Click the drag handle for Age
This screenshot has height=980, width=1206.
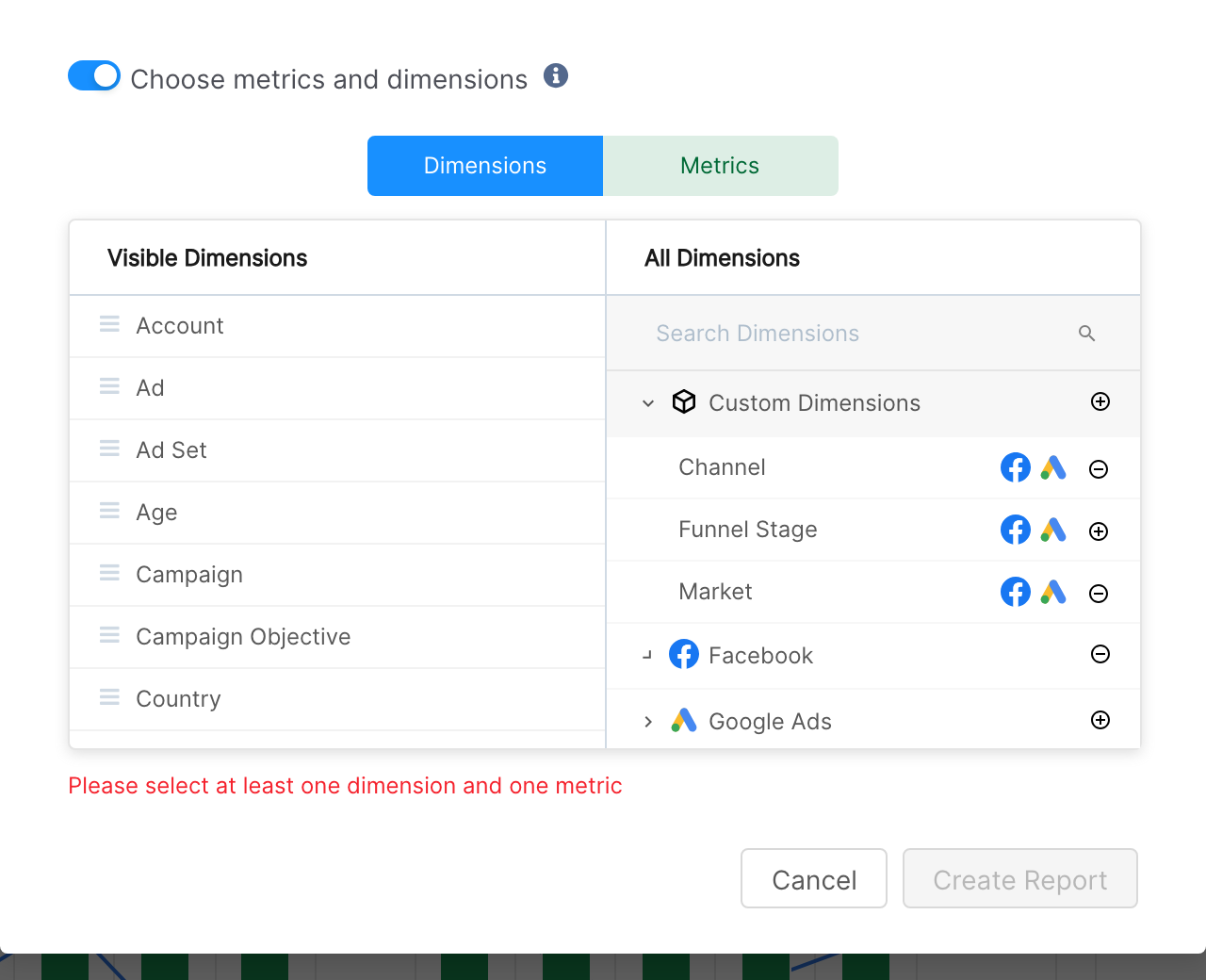pos(109,511)
